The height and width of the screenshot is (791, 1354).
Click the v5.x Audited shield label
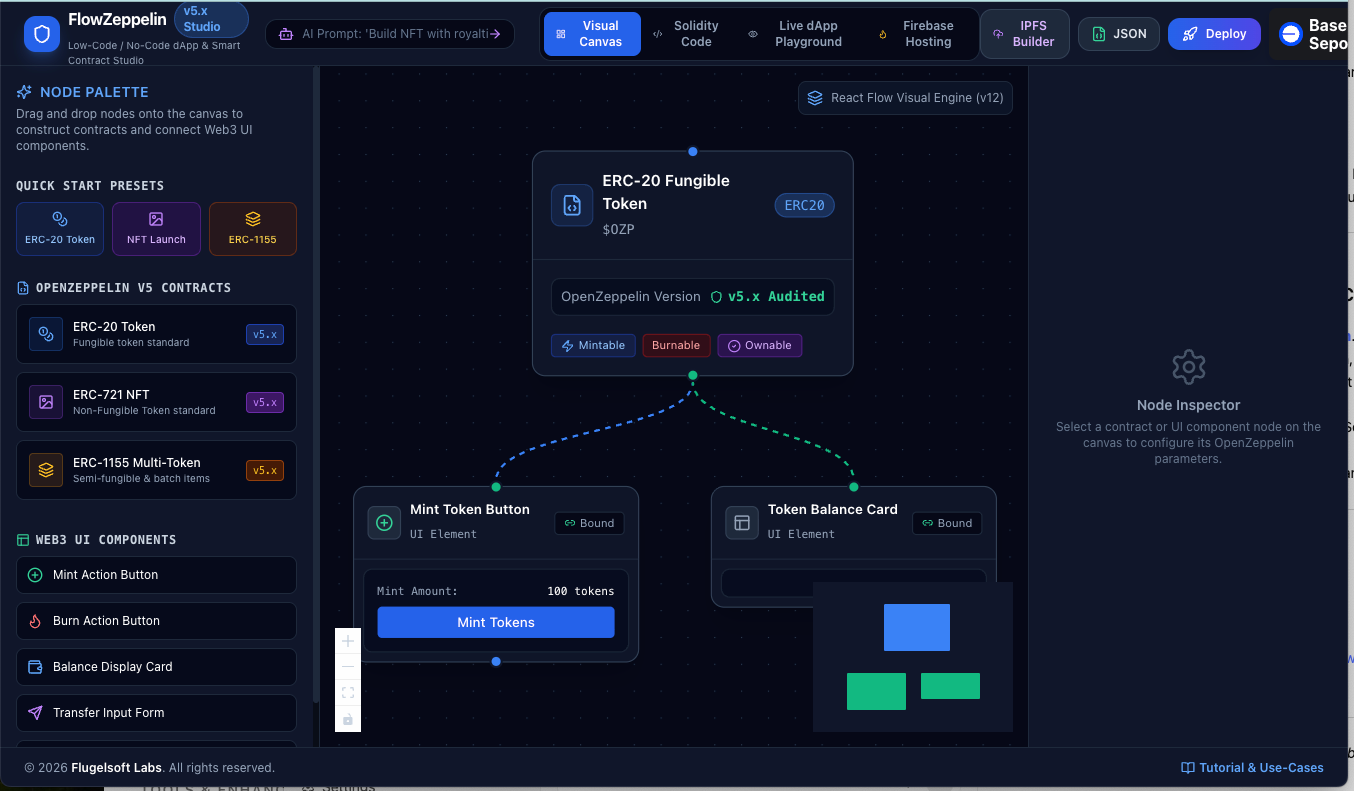coord(768,297)
